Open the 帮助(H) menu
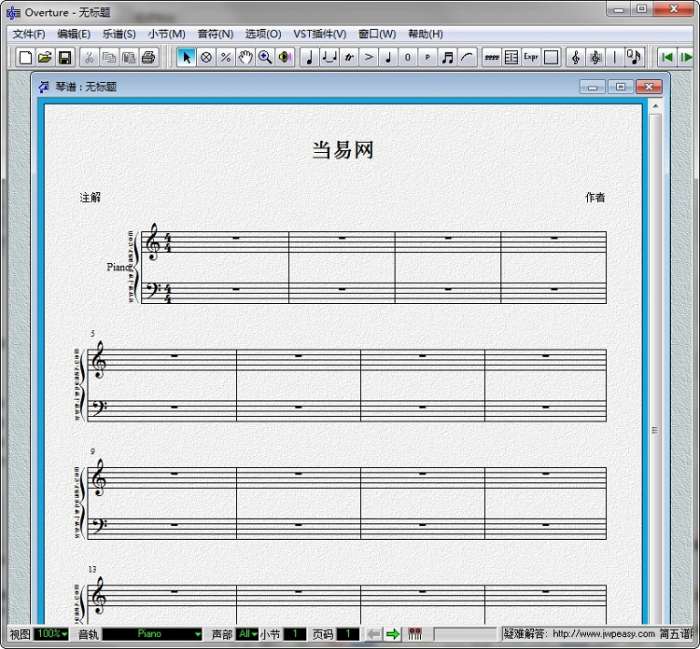Image resolution: width=700 pixels, height=649 pixels. click(425, 34)
